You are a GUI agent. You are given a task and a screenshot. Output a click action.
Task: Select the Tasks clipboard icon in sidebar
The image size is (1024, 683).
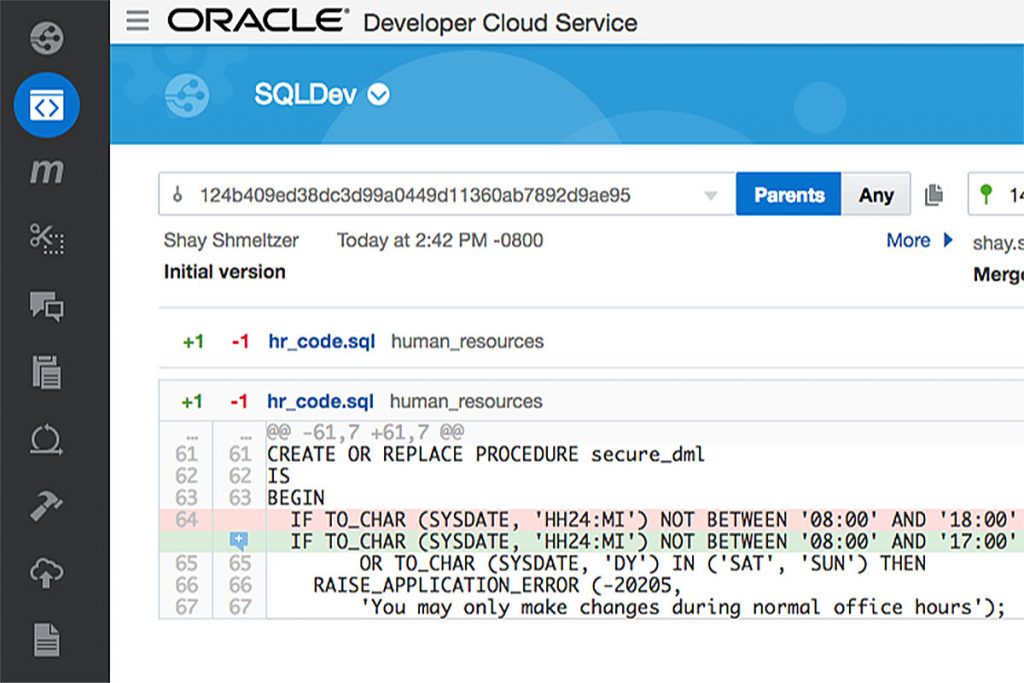tap(44, 372)
